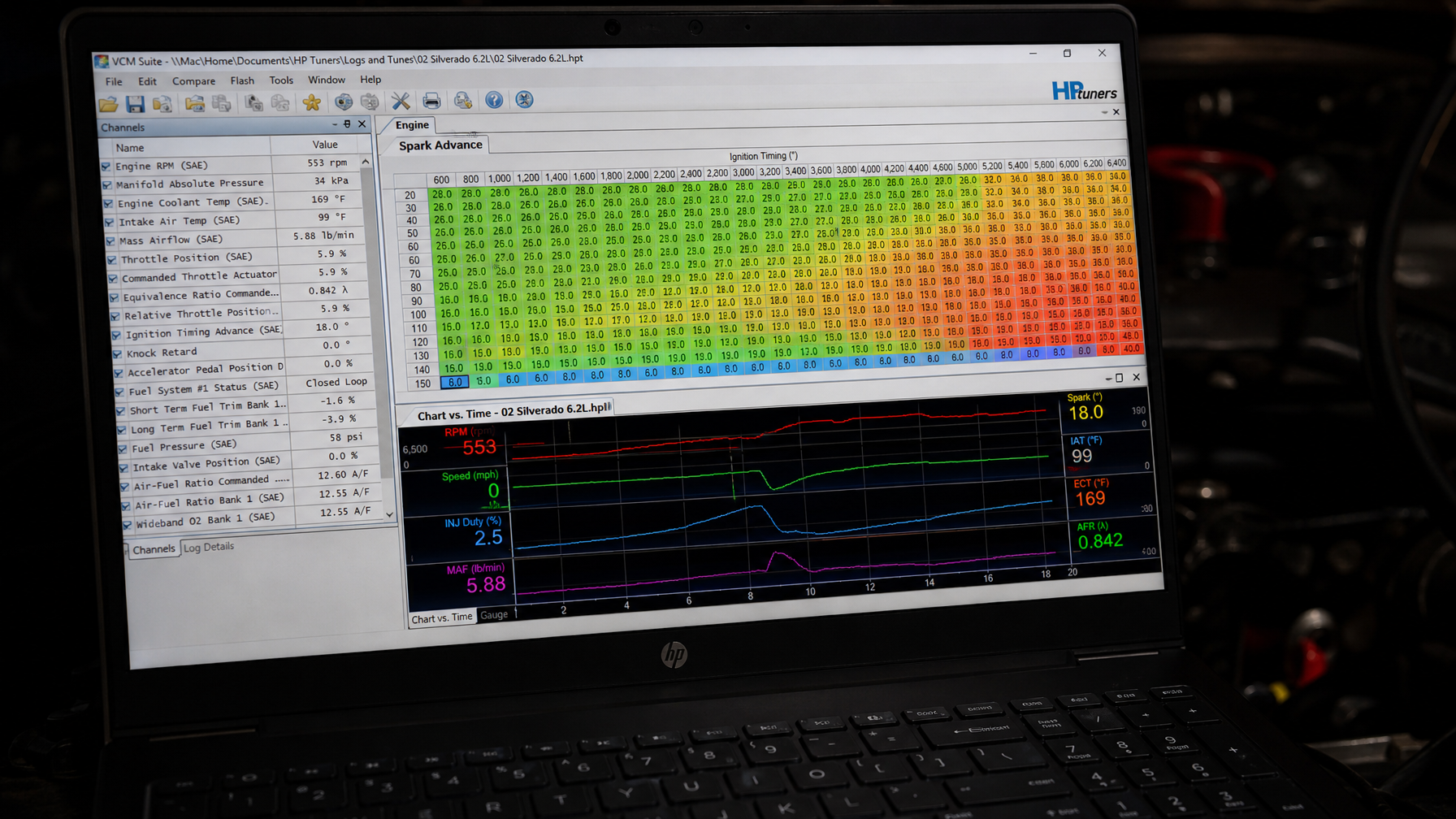The image size is (1456, 819).
Task: Open the Edit menu
Action: pyautogui.click(x=147, y=82)
